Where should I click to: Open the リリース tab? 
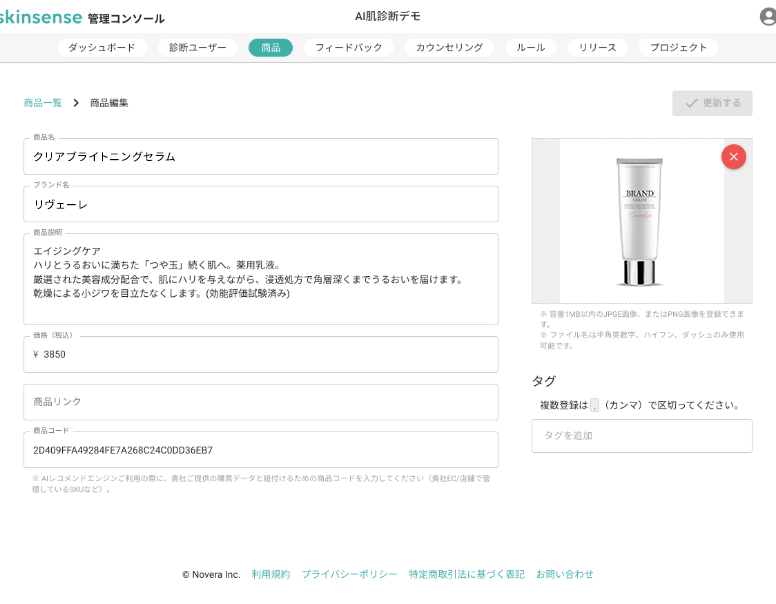tap(597, 48)
